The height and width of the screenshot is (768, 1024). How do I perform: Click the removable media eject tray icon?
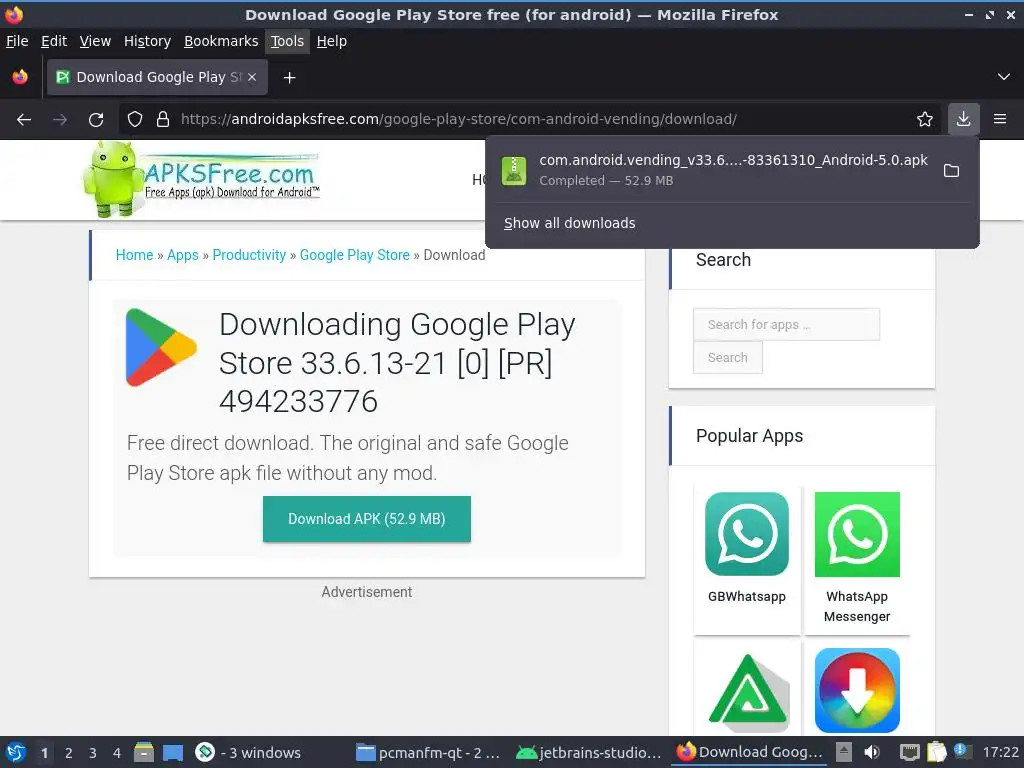[x=844, y=752]
